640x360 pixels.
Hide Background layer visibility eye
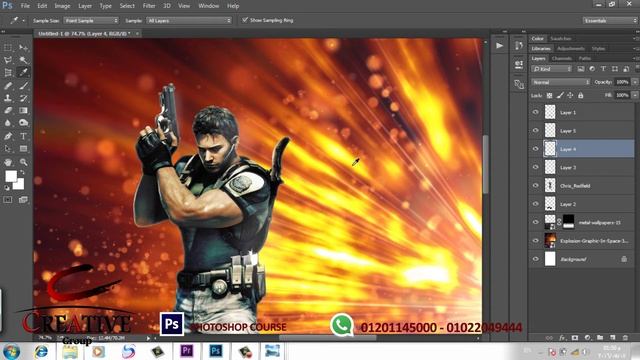536,259
